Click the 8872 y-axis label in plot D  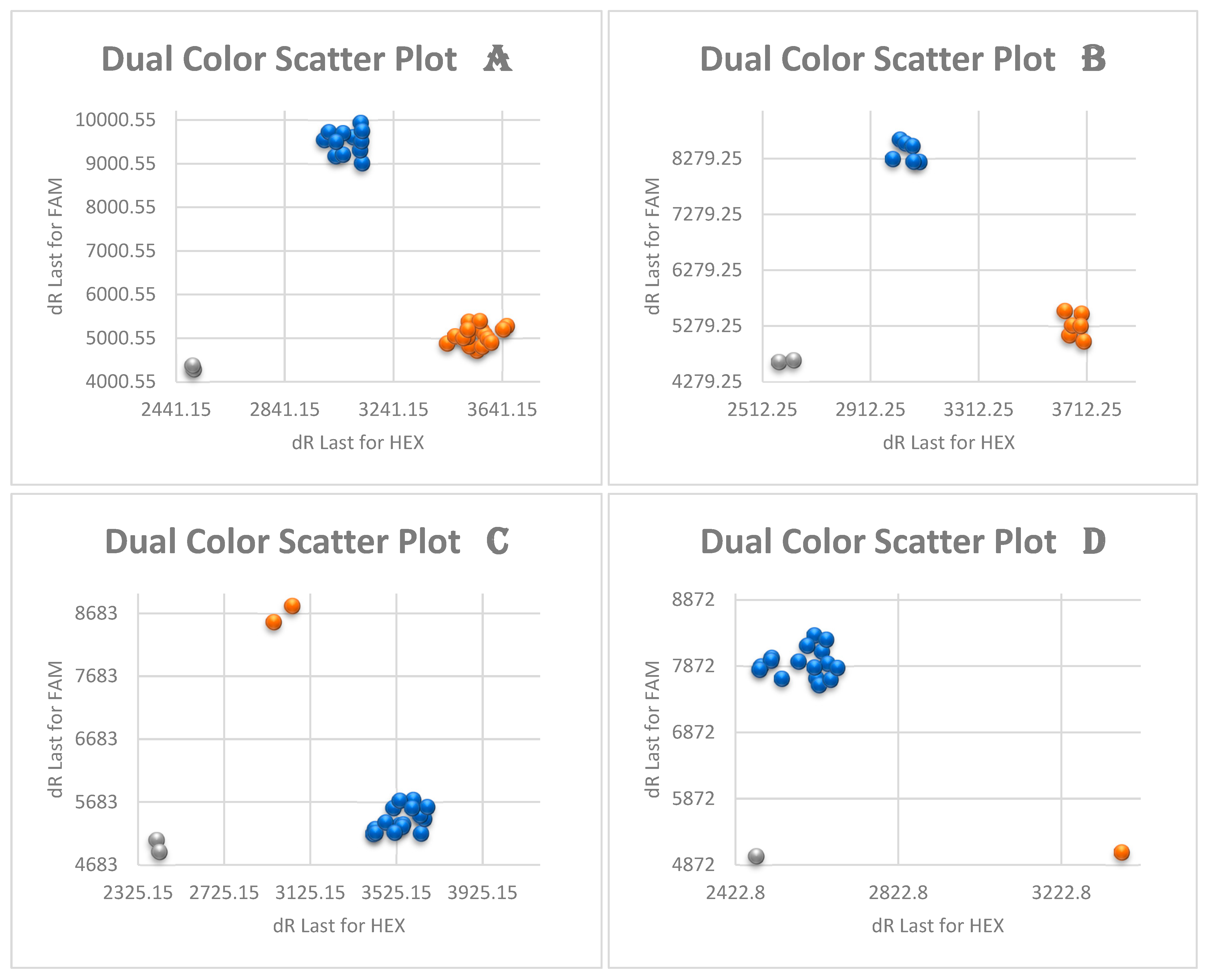point(693,599)
